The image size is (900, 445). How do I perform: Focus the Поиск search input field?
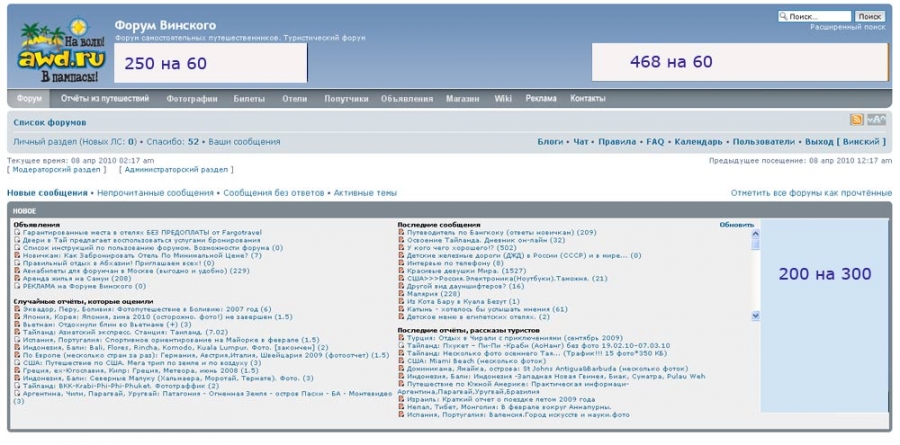(814, 17)
